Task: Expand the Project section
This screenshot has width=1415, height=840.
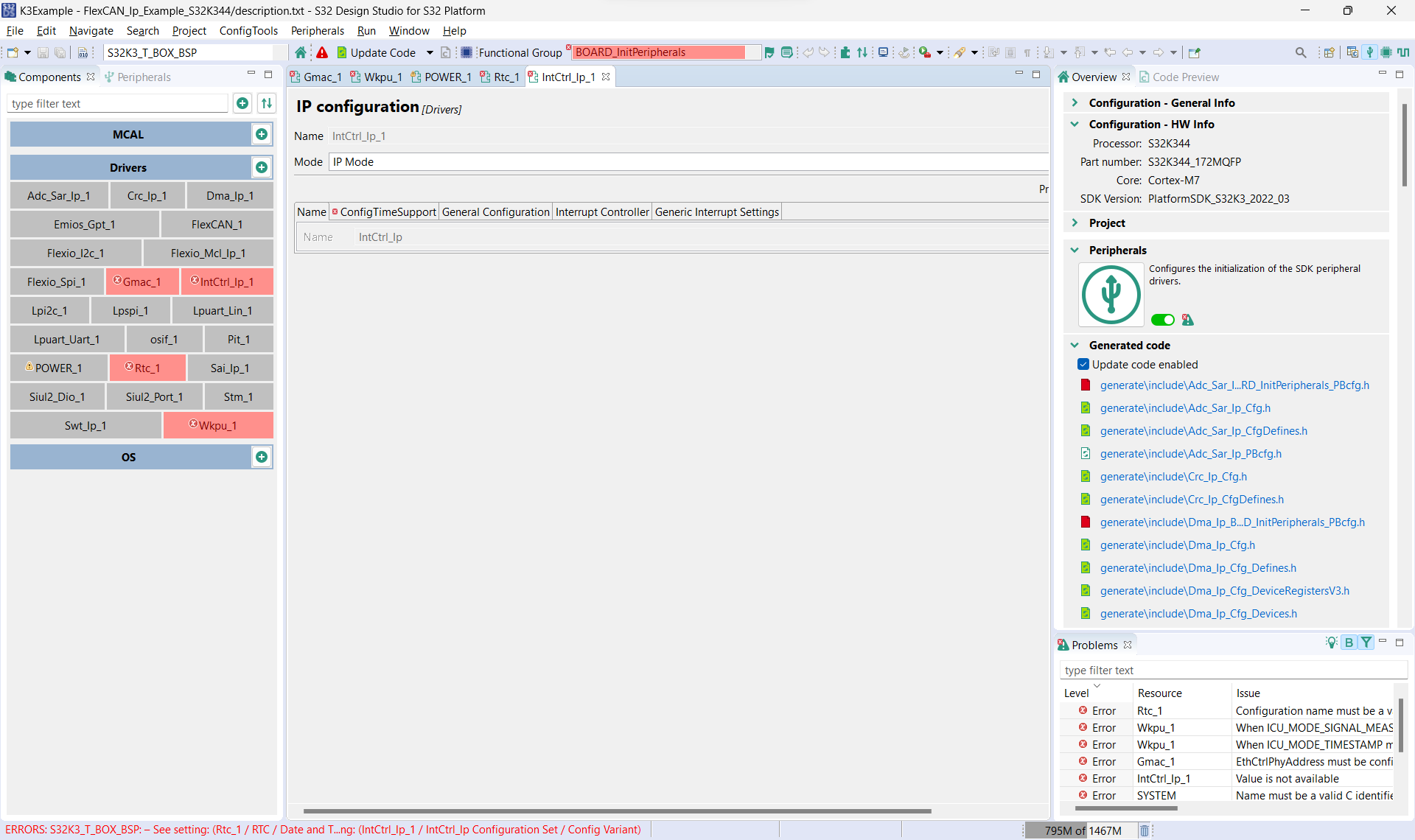Action: point(1075,223)
